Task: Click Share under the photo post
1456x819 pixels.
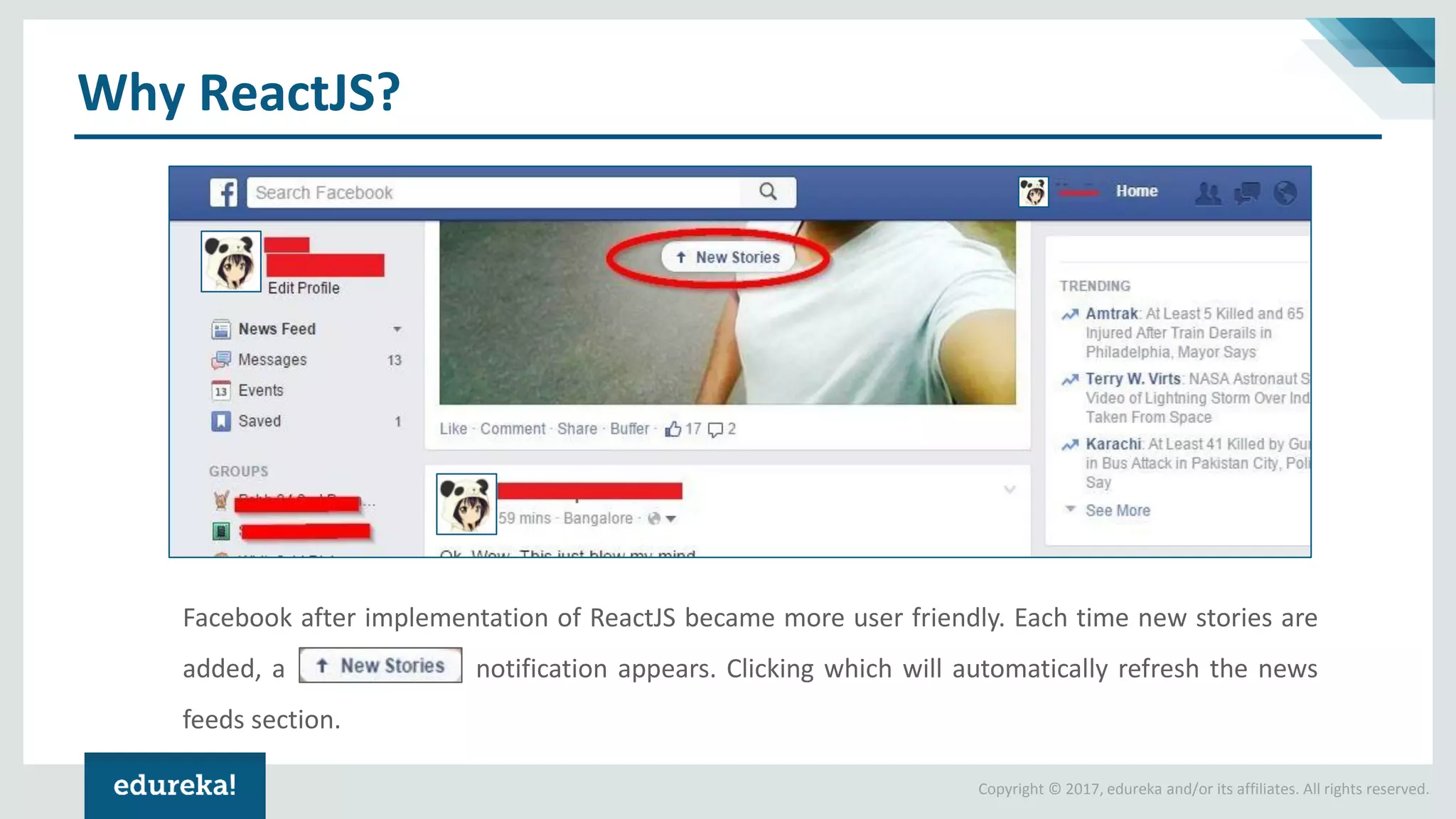Action: [577, 429]
